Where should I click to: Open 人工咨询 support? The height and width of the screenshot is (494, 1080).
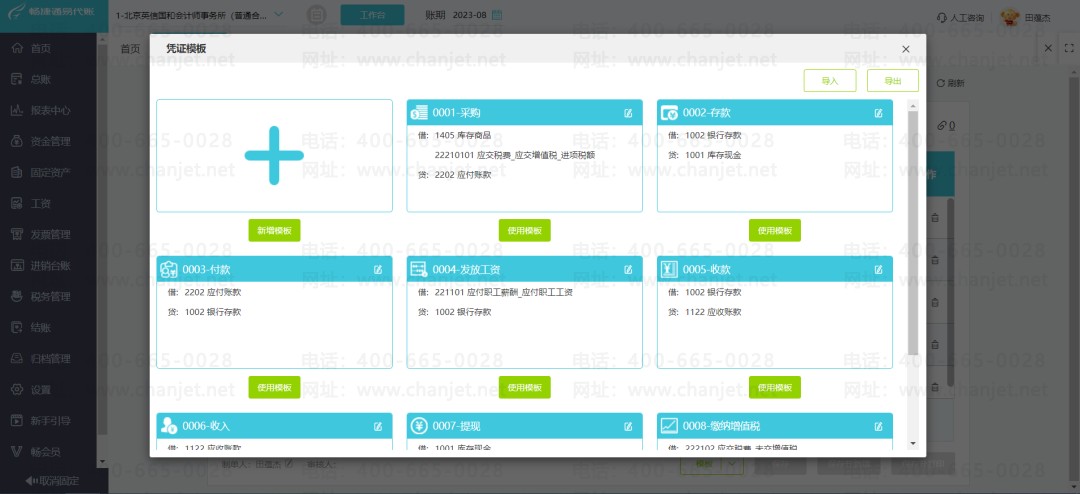click(960, 17)
